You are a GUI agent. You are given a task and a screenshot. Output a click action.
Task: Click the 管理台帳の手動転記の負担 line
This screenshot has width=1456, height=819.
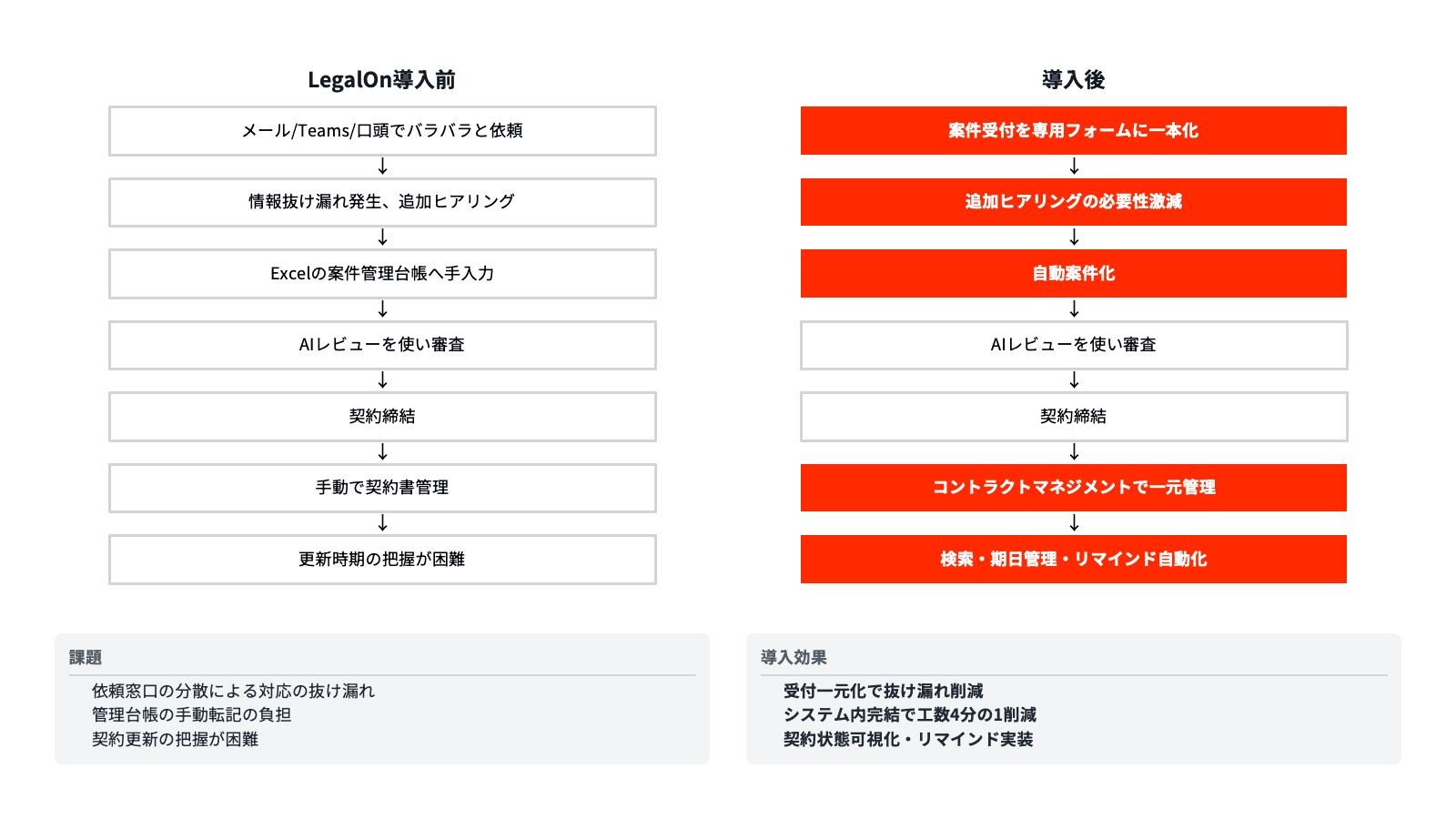[x=191, y=715]
